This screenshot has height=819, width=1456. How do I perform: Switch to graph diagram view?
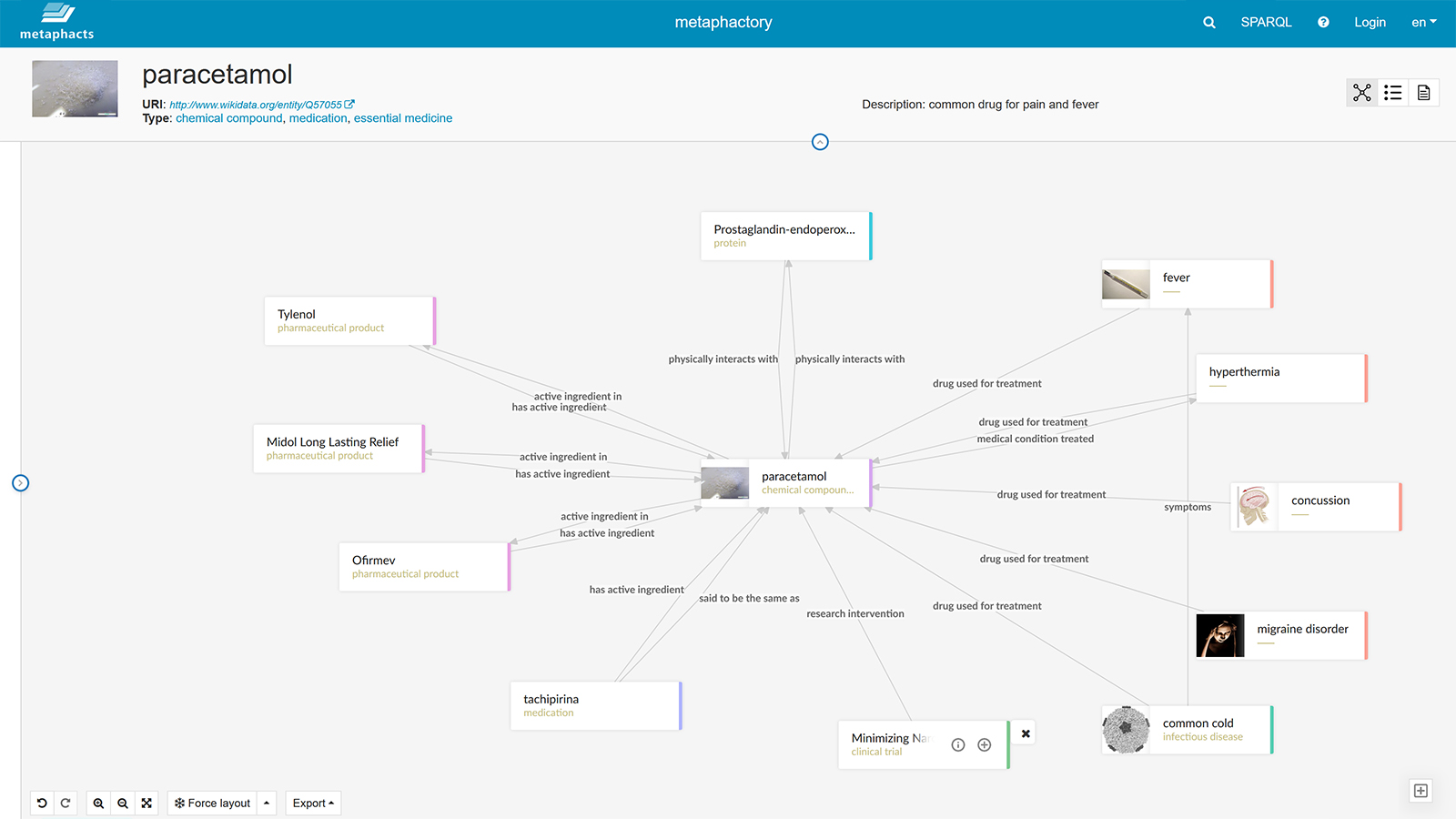(x=1362, y=93)
